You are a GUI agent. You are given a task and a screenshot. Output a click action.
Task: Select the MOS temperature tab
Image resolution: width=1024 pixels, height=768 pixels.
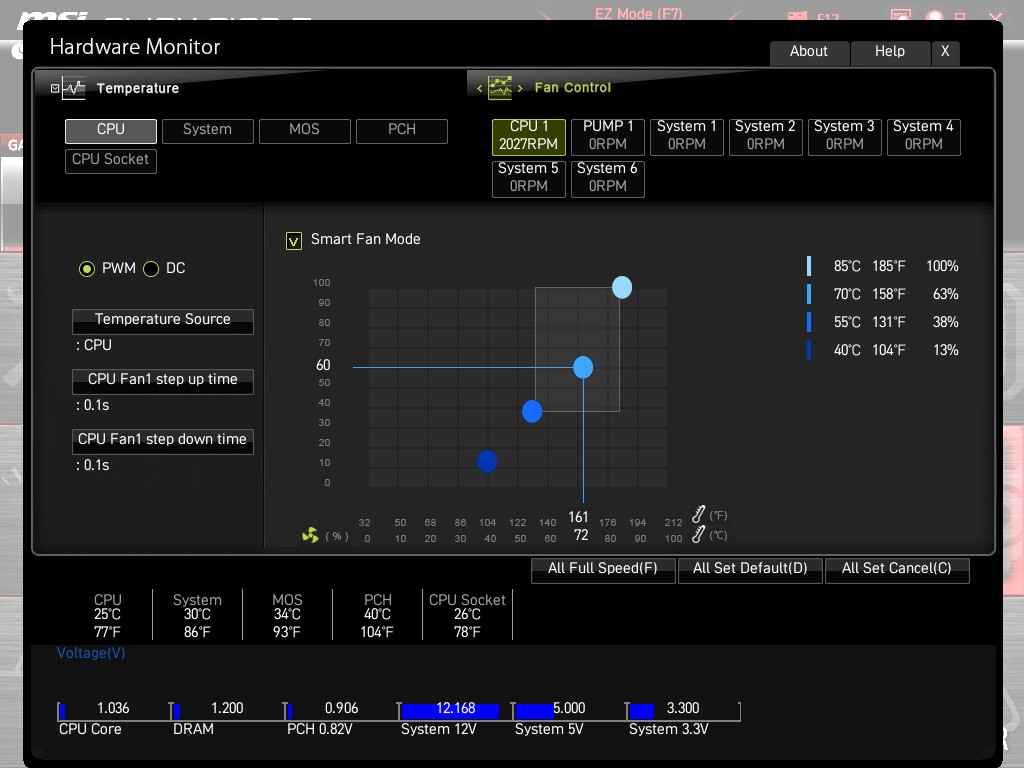click(305, 131)
